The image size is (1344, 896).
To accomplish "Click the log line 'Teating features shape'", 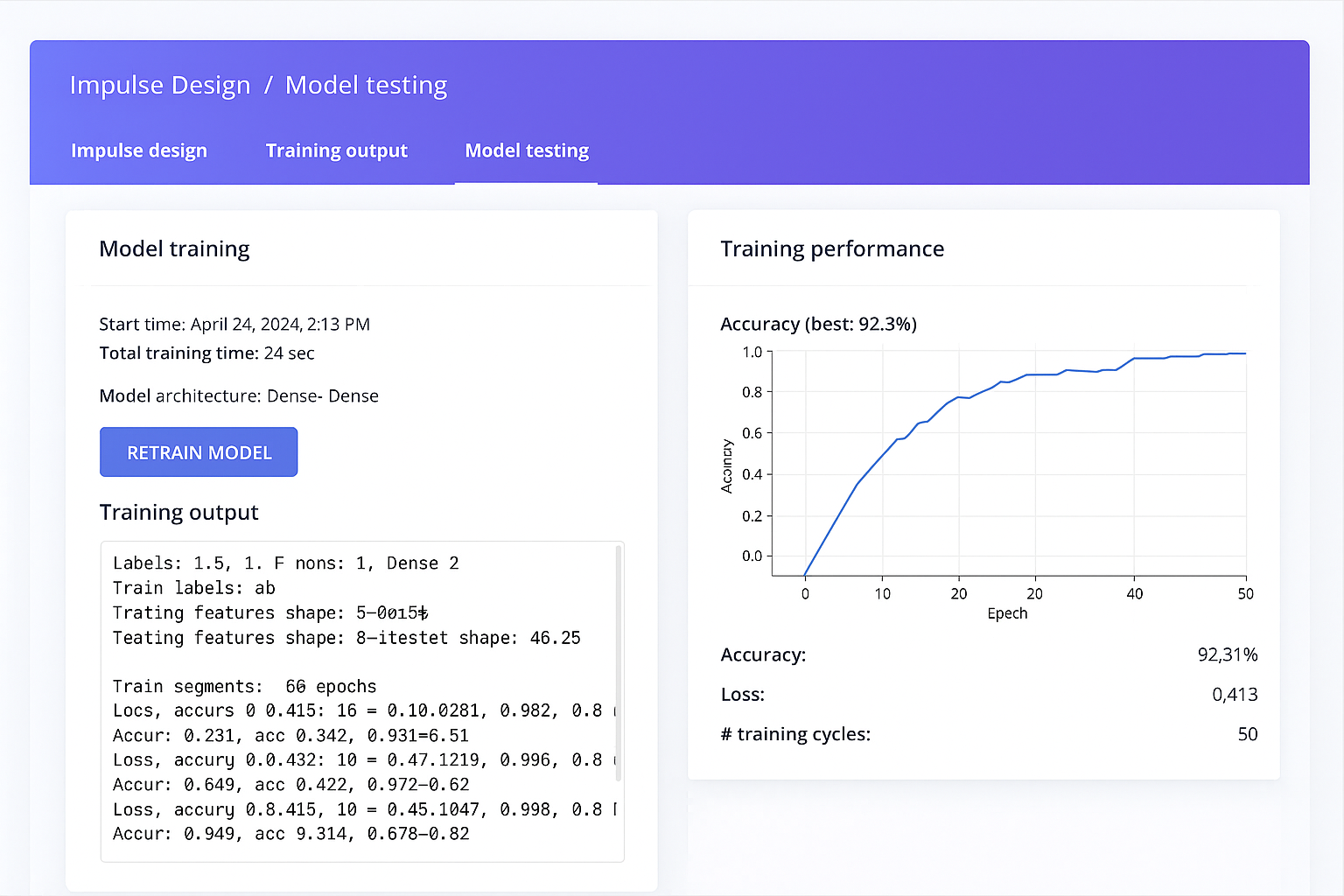I will (346, 638).
